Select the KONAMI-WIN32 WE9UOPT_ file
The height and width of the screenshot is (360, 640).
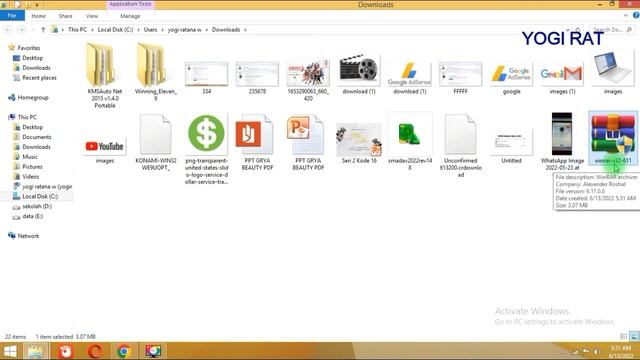tap(156, 142)
